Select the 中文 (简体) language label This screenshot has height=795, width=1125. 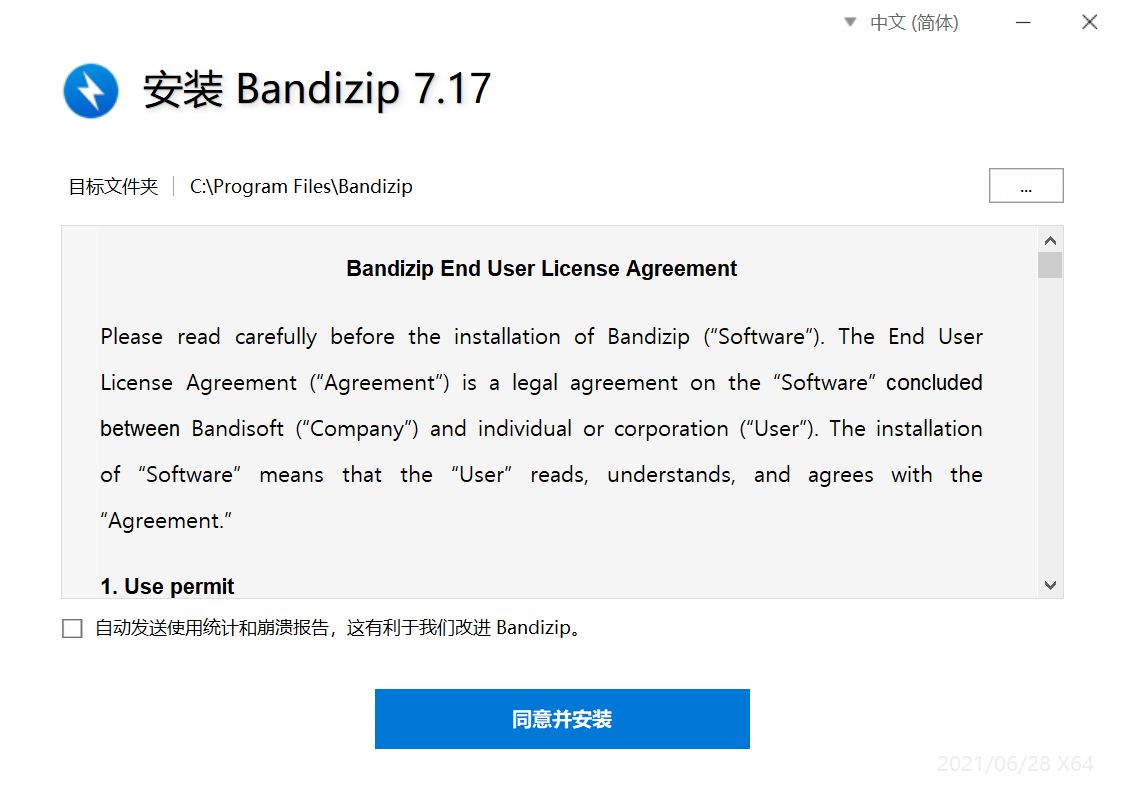[x=914, y=23]
